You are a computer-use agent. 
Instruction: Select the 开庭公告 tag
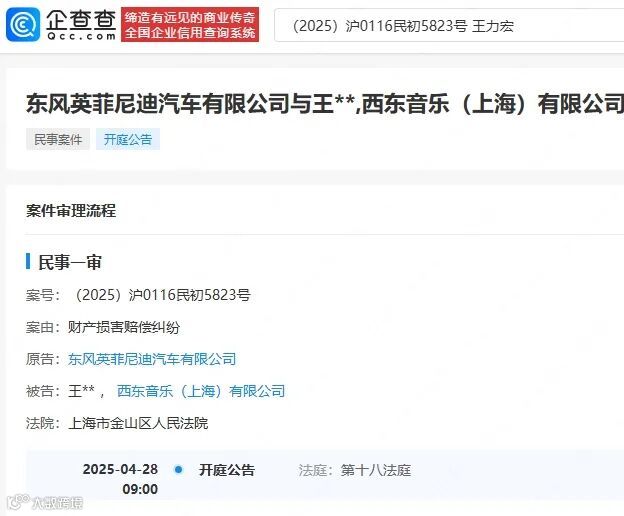click(128, 139)
